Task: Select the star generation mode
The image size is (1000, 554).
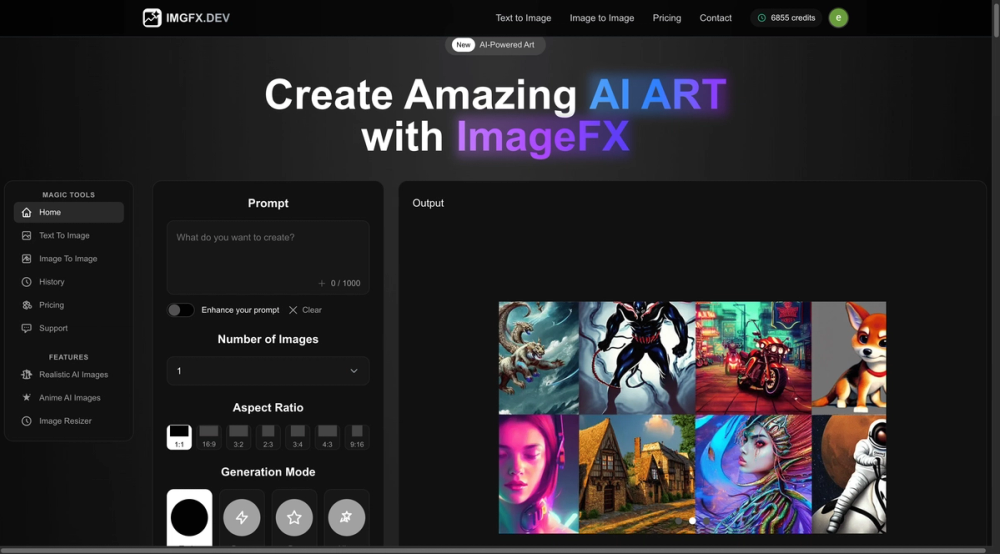Action: pos(294,517)
